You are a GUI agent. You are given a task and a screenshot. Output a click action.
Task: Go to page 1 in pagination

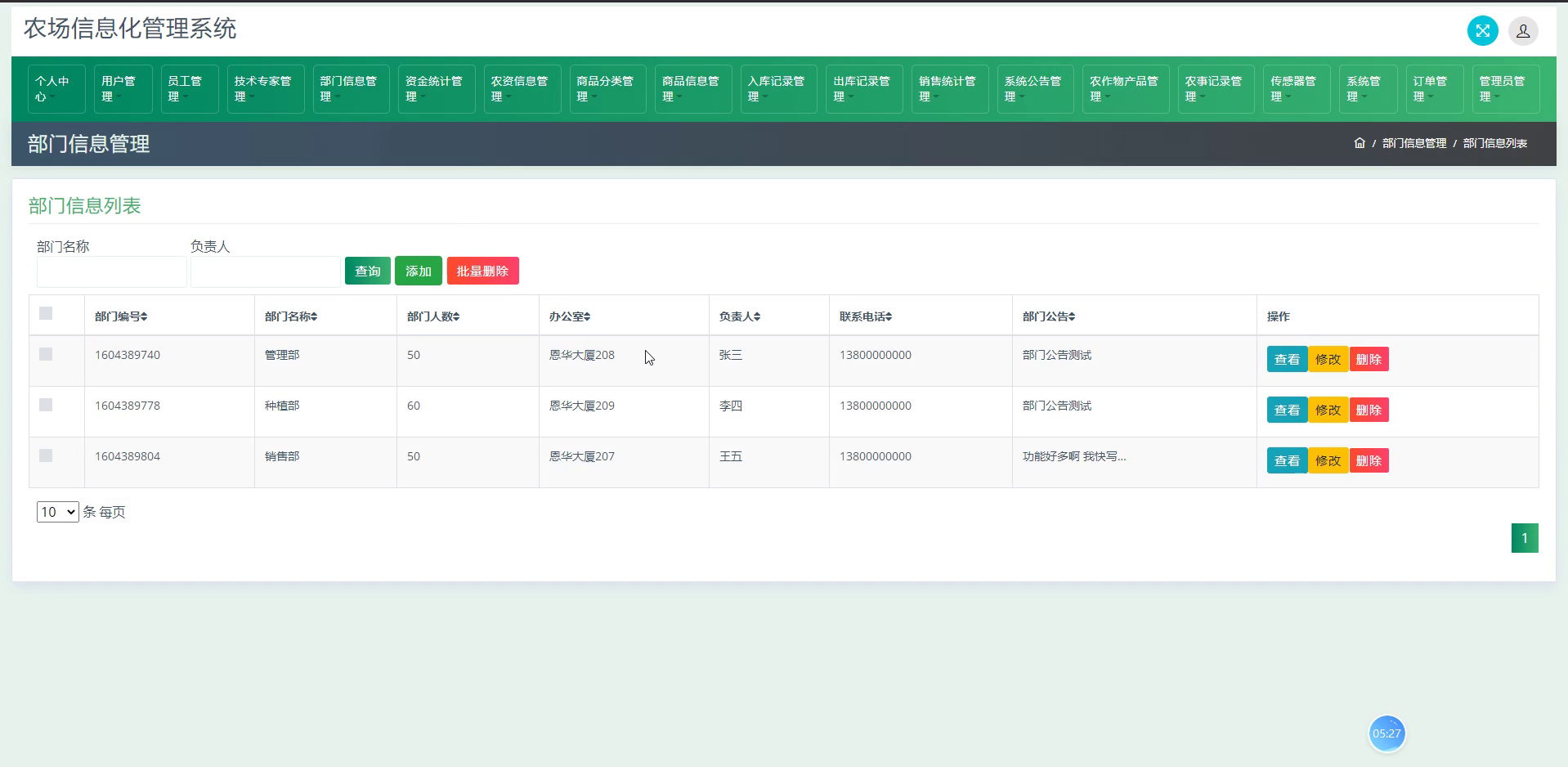click(1525, 538)
